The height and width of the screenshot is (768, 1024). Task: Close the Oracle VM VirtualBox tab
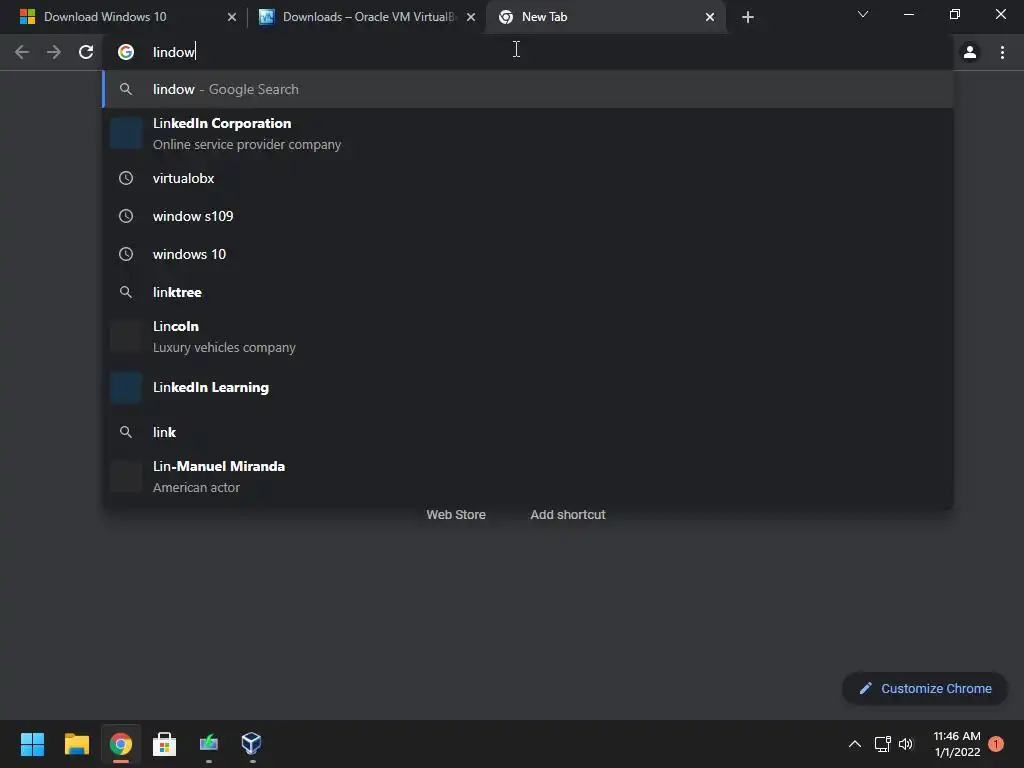click(x=471, y=17)
